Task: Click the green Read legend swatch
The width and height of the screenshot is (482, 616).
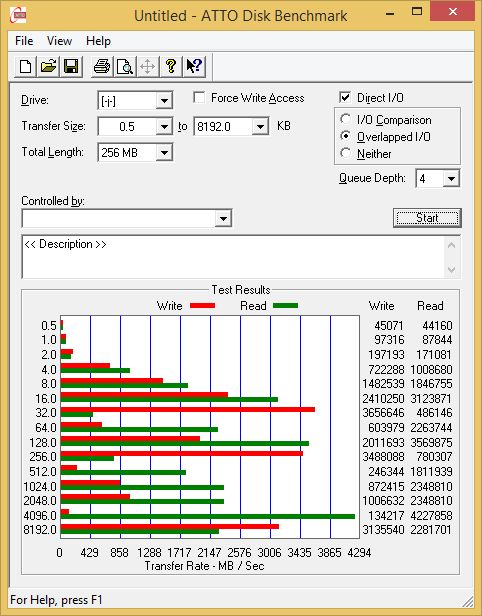Action: [285, 305]
